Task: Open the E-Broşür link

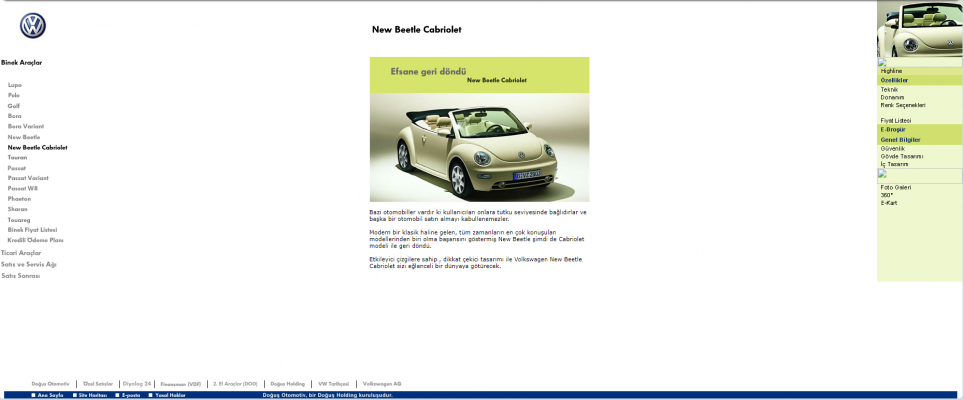Action: point(893,130)
